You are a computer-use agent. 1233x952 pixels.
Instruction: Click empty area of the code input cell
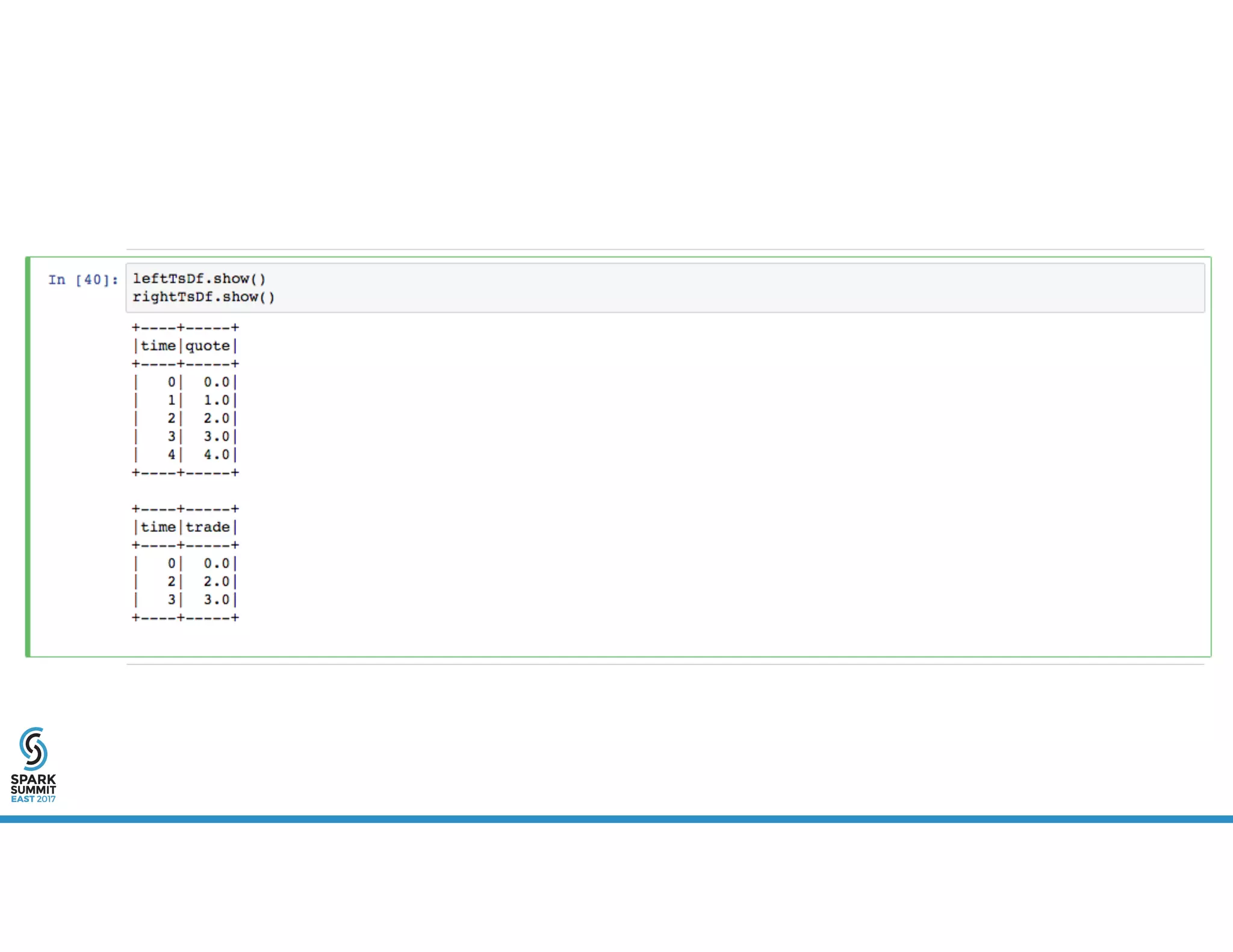[x=722, y=288]
